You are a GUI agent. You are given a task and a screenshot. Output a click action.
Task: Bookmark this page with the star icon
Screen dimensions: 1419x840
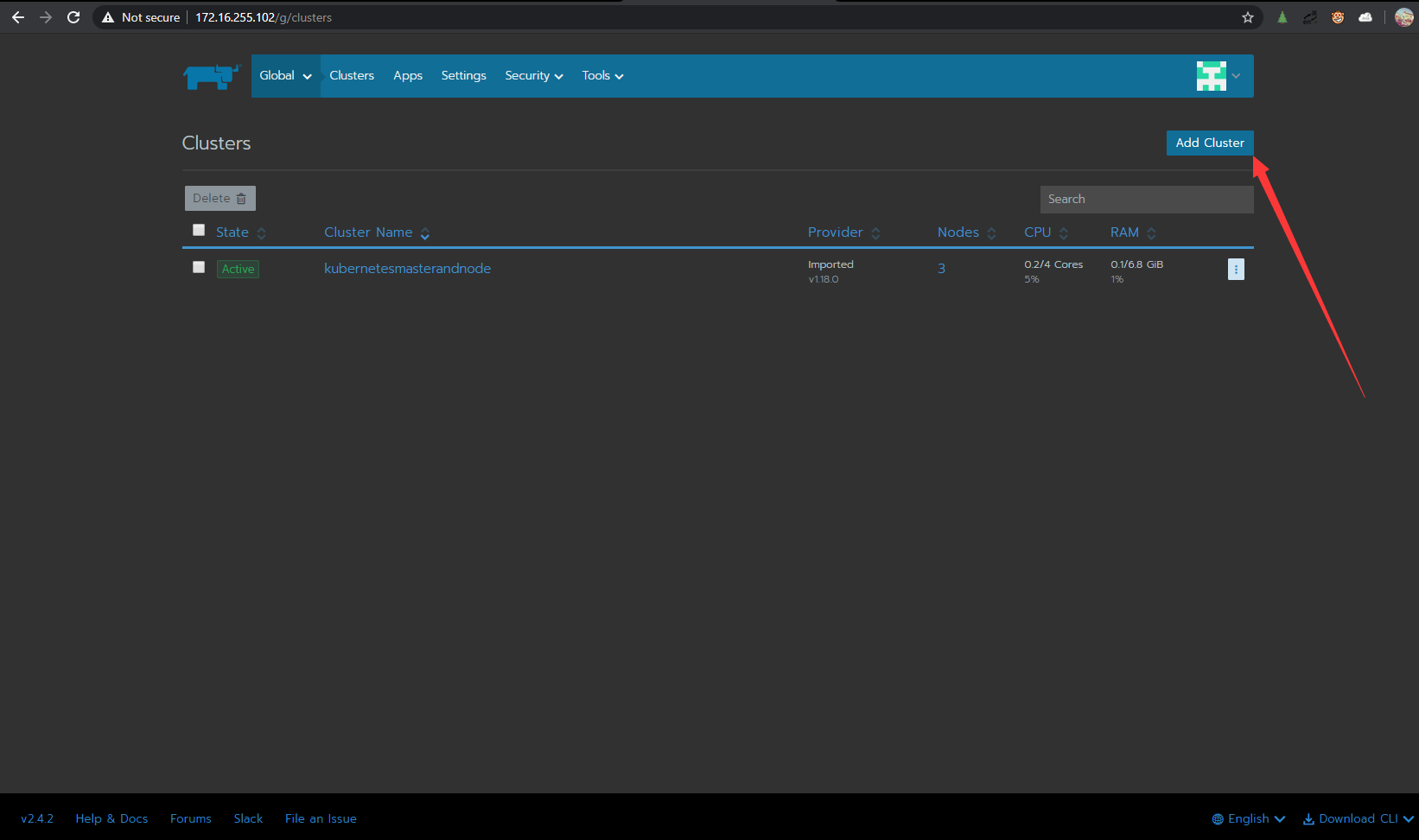(1248, 17)
